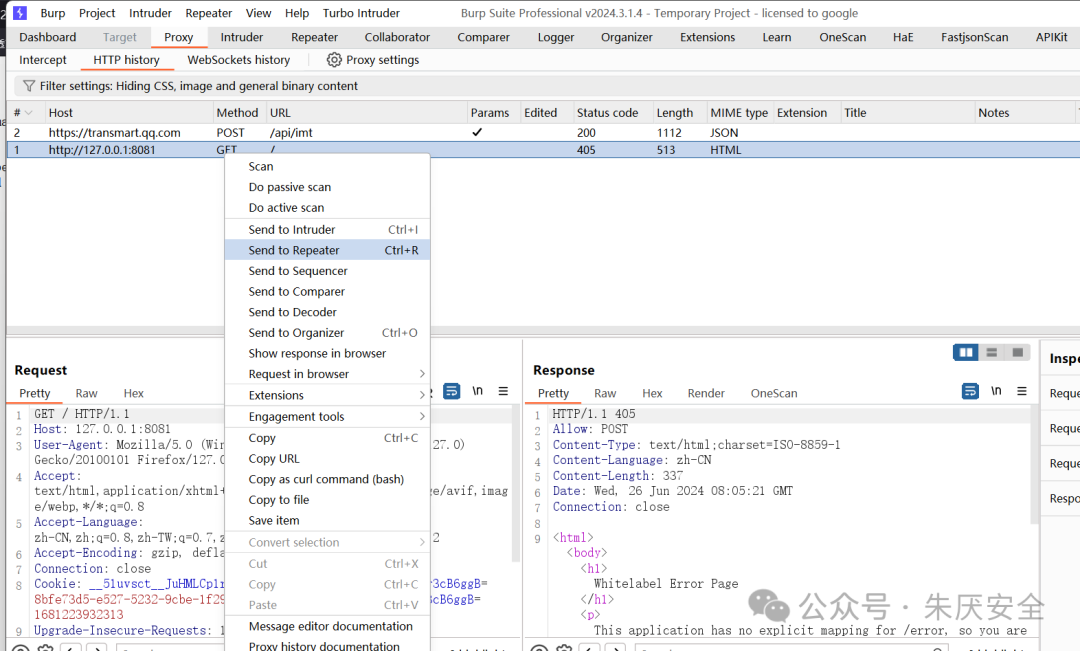Screen dimensions: 1080x651
Task: Open the OneScan tab in Response panel
Action: [x=774, y=393]
